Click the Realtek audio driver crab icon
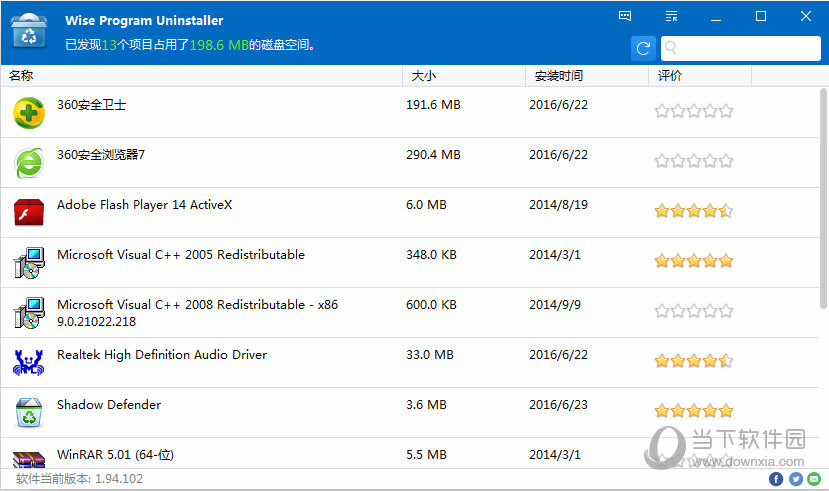Image resolution: width=829 pixels, height=491 pixels. click(x=29, y=363)
